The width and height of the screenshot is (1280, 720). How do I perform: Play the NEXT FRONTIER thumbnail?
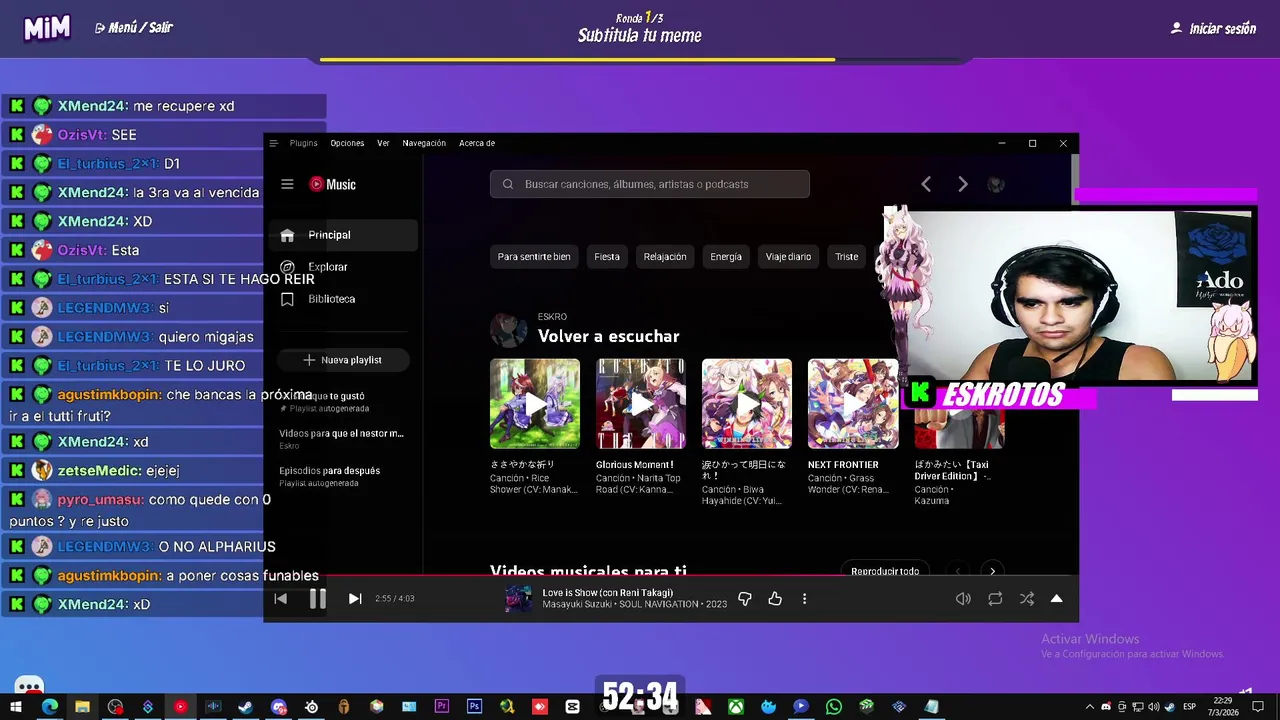[853, 404]
